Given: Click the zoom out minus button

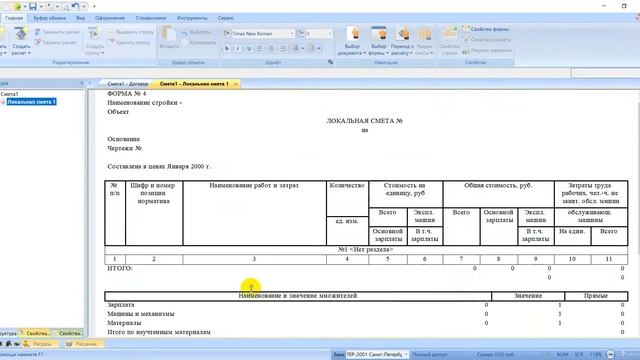Looking at the screenshot, I should pyautogui.click(x=611, y=355).
